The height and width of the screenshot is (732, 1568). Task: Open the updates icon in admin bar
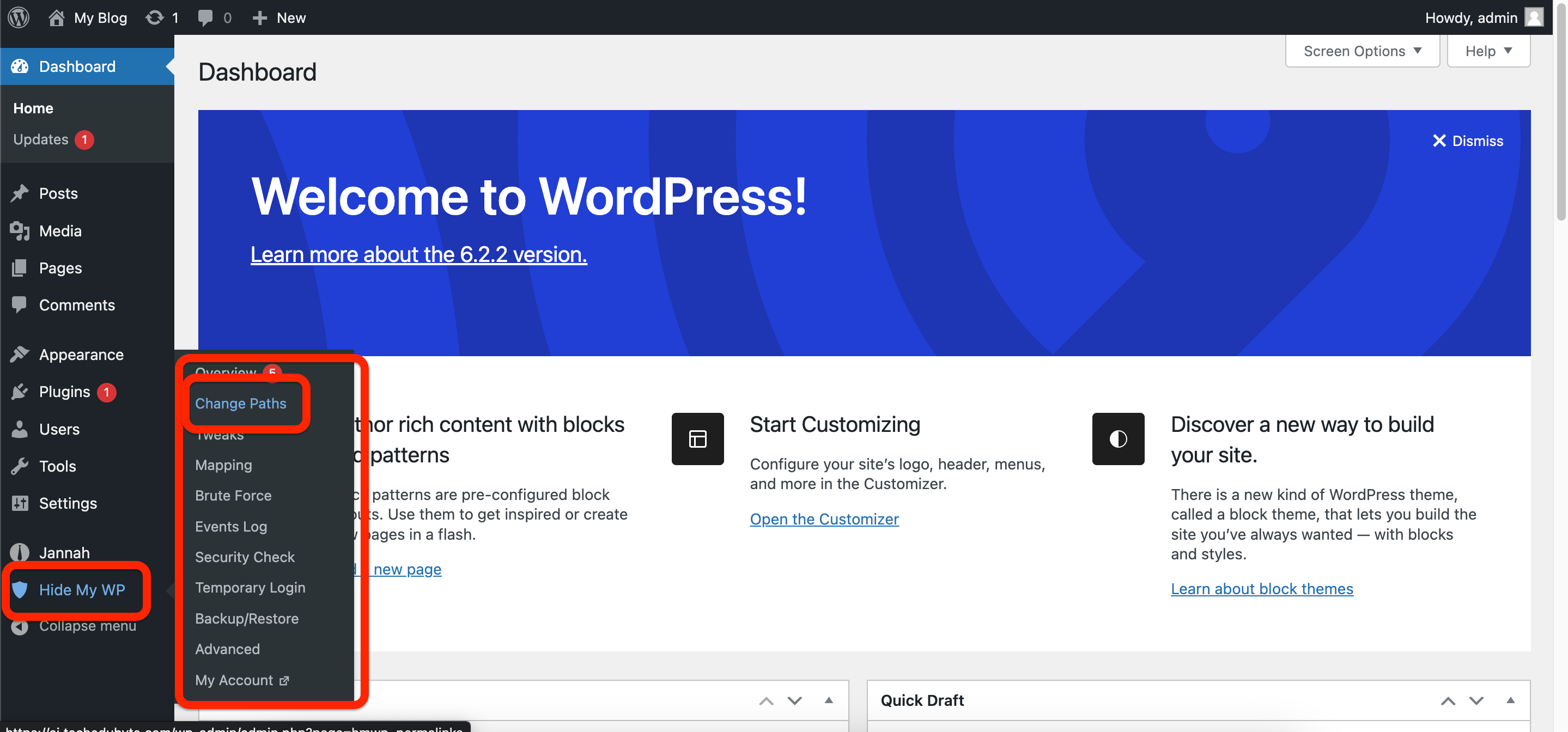[155, 17]
